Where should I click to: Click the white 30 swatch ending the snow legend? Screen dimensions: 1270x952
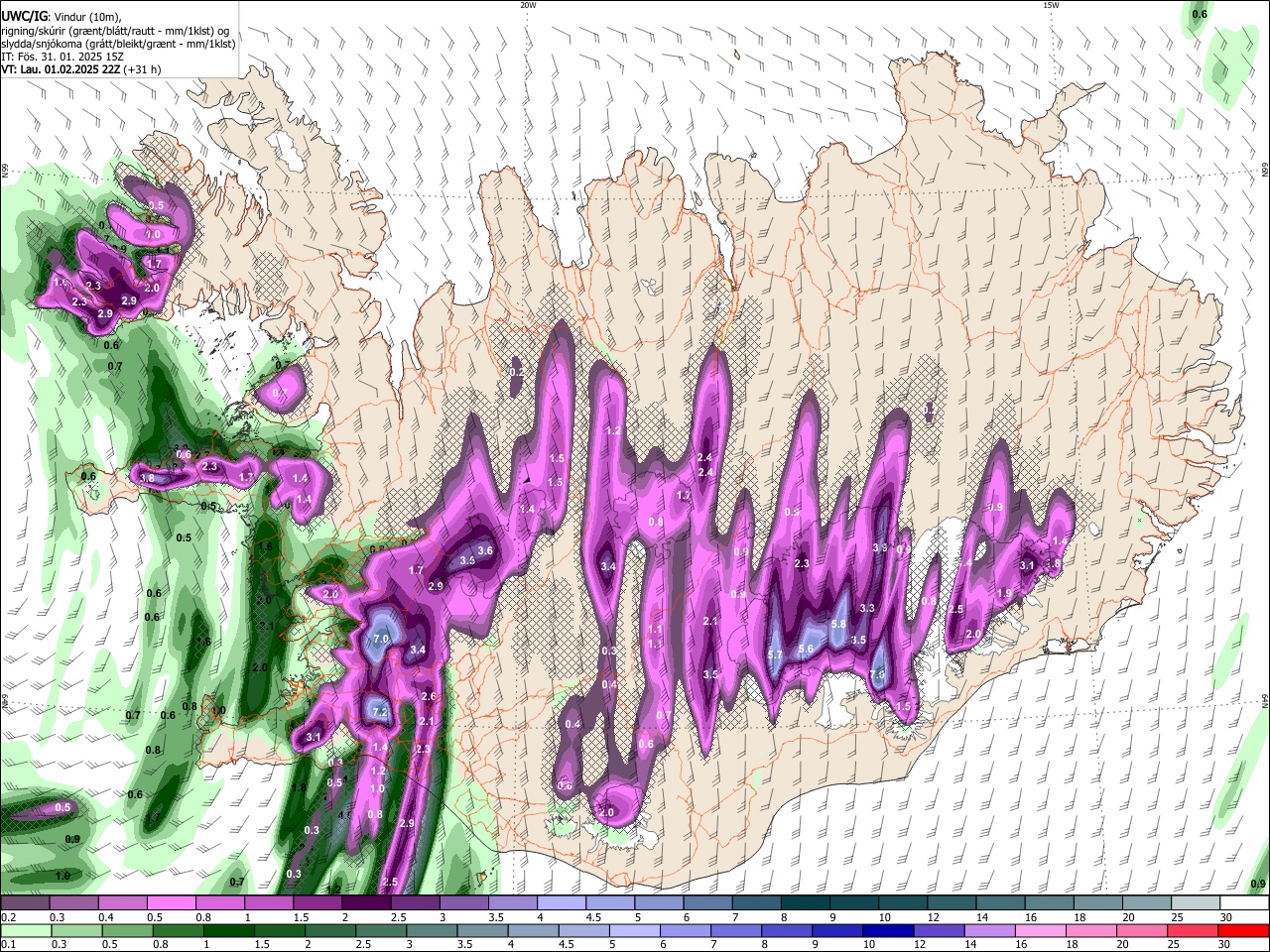1243,903
